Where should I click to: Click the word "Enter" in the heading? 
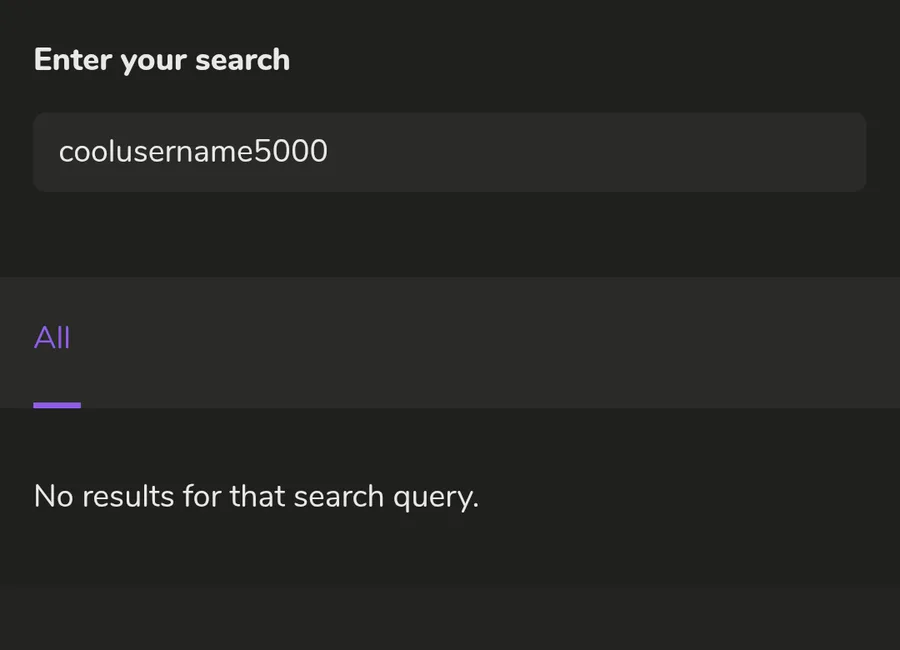[72, 60]
